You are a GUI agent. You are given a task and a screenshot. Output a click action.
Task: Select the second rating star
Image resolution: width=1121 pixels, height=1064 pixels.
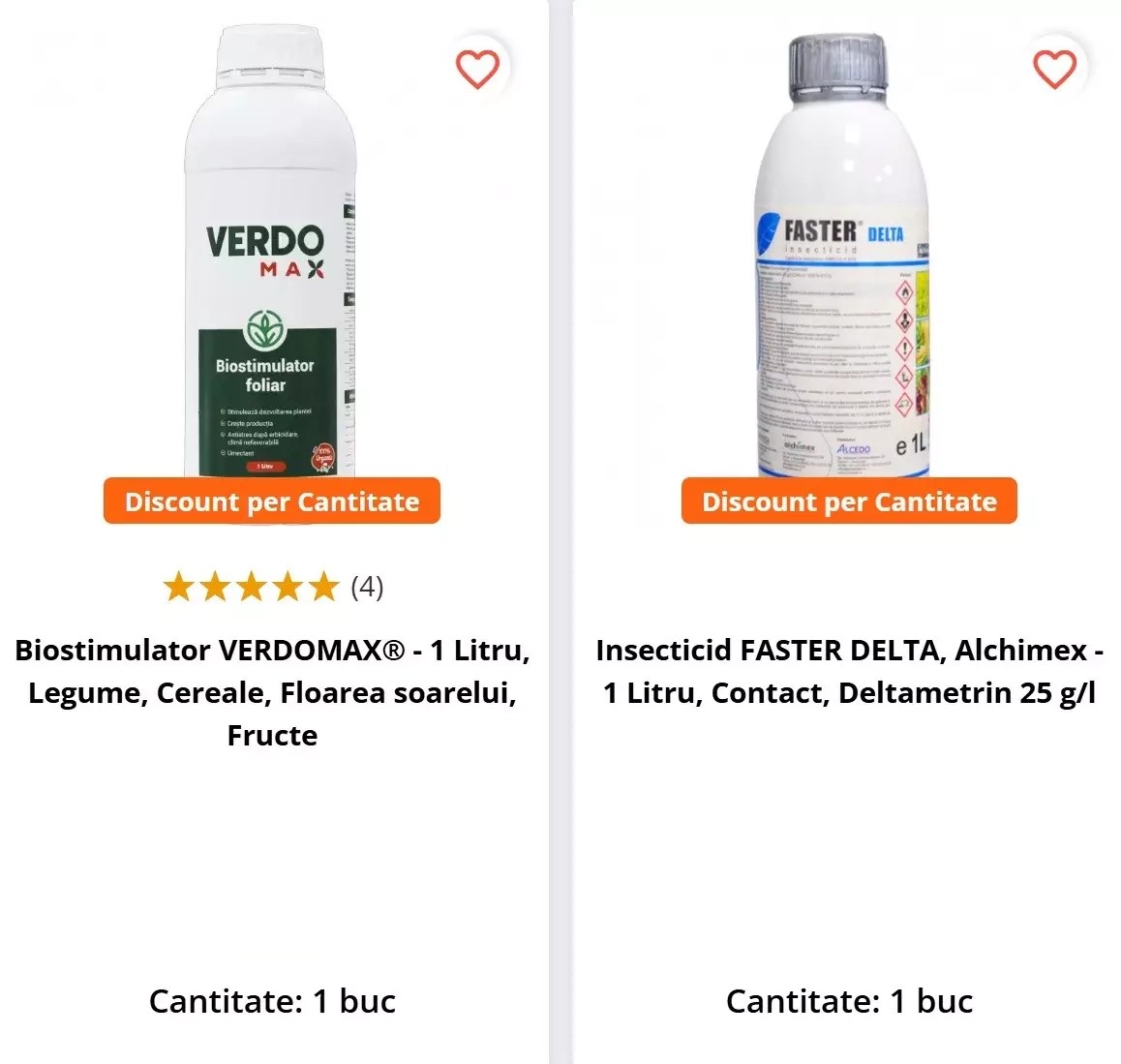[215, 587]
